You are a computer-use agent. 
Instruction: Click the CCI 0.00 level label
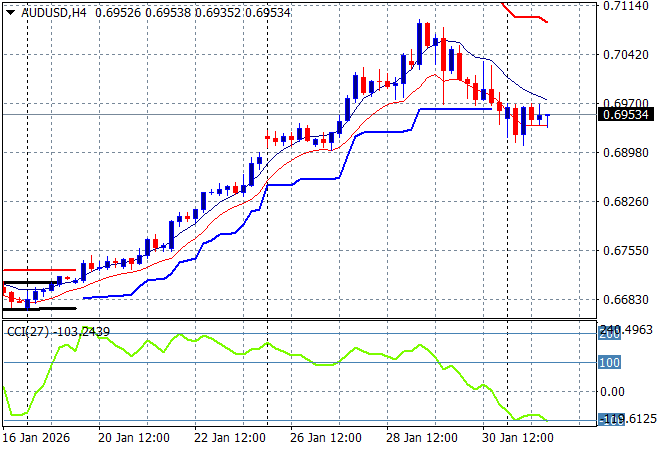point(612,392)
